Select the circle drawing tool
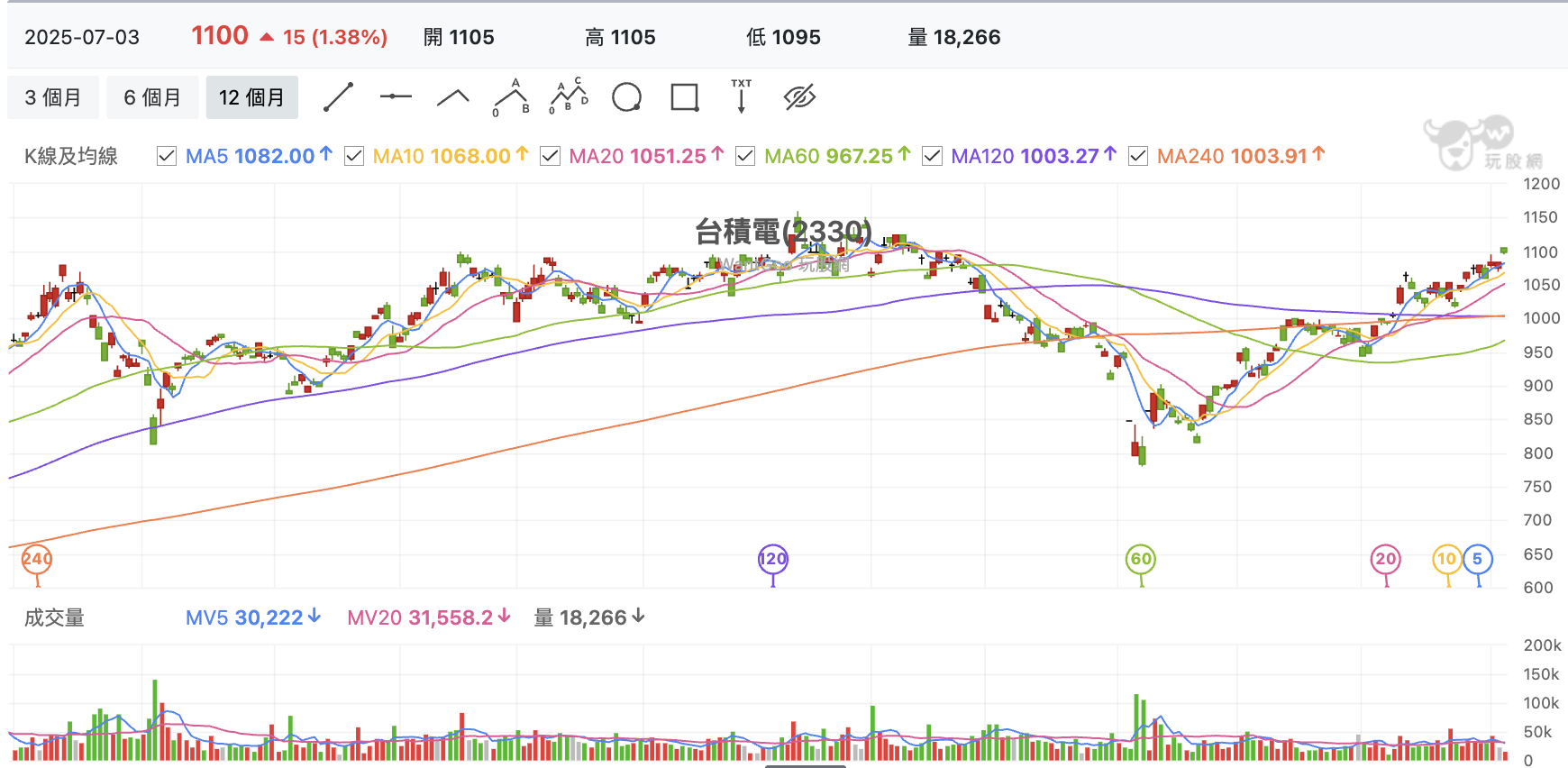This screenshot has height=768, width=1568. tap(626, 97)
